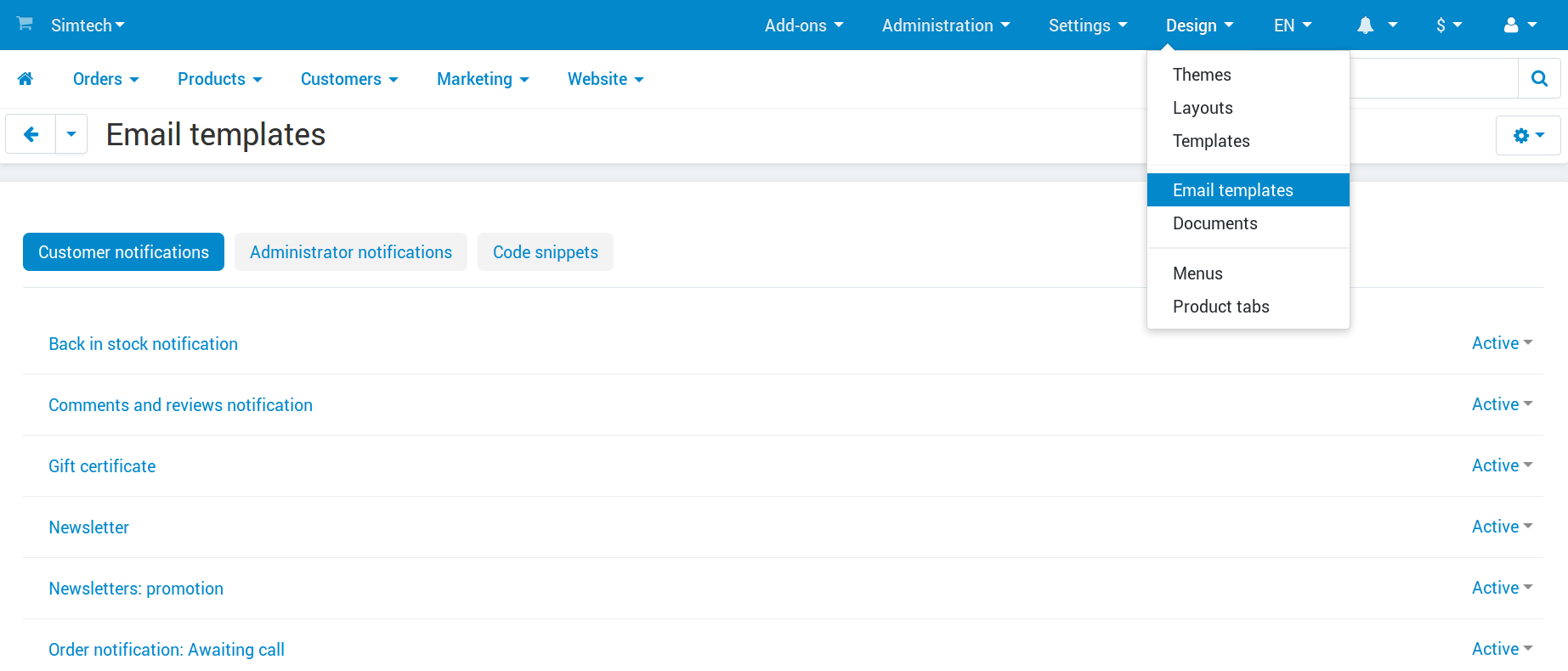Open the Add-ons menu
The width and height of the screenshot is (1568, 671).
click(x=804, y=25)
